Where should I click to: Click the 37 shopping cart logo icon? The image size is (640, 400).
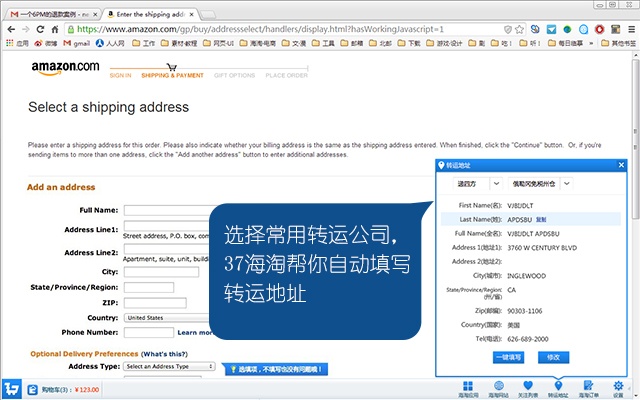[x=14, y=388]
